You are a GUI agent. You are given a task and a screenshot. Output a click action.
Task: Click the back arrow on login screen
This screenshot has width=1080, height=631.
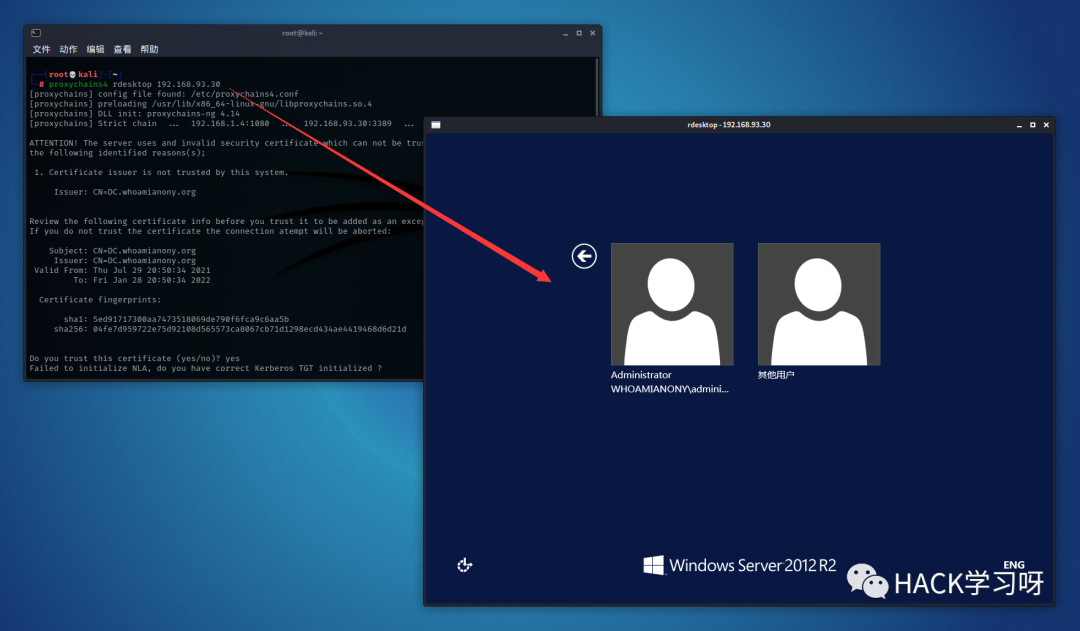[584, 257]
